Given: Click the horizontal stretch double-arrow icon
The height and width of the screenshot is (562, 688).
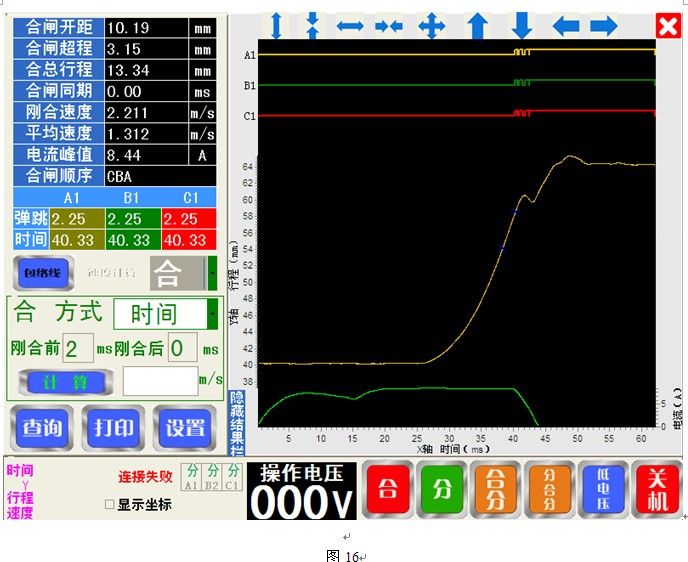Looking at the screenshot, I should 350,26.
